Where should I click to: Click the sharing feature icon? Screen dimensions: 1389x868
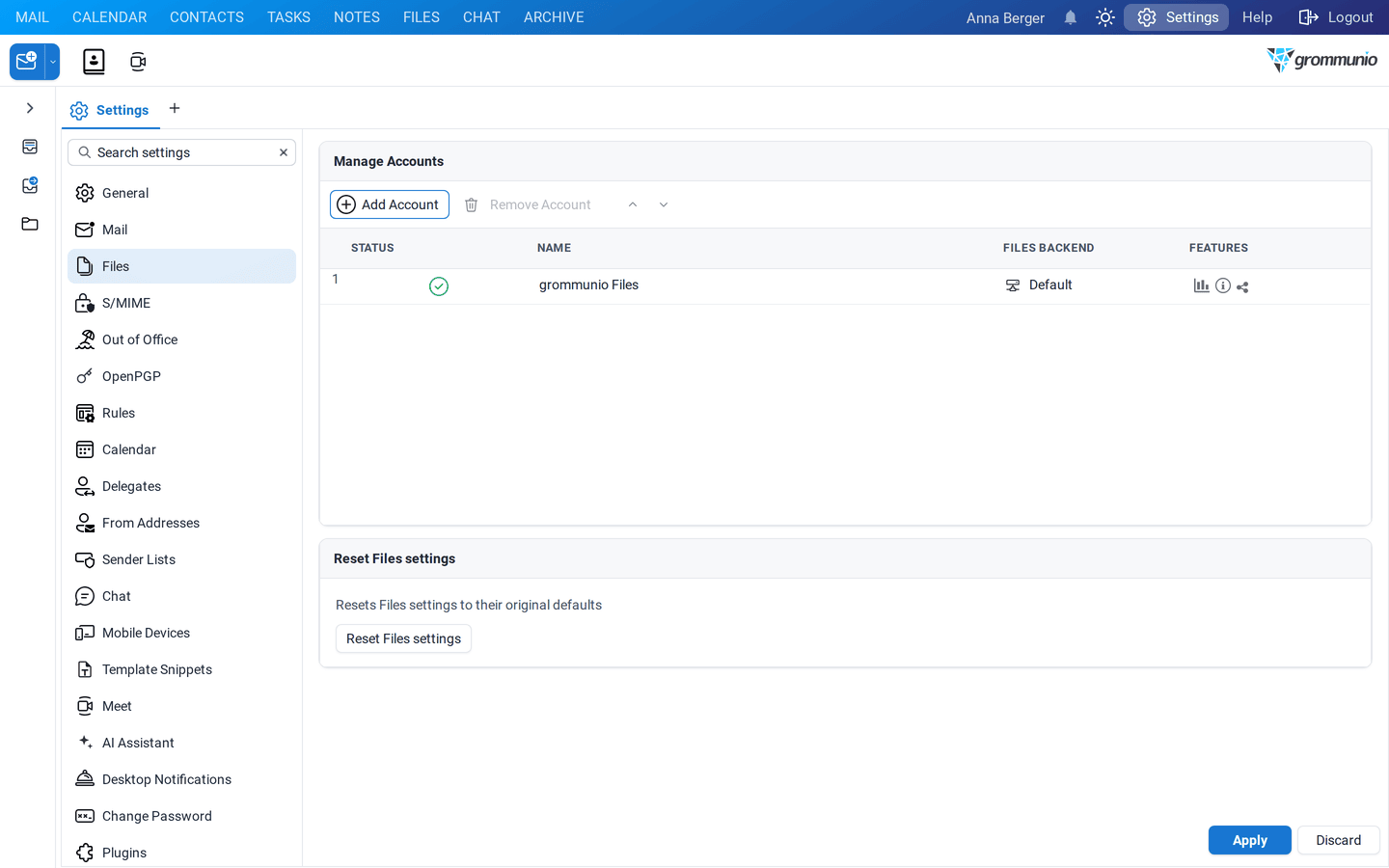click(1242, 286)
